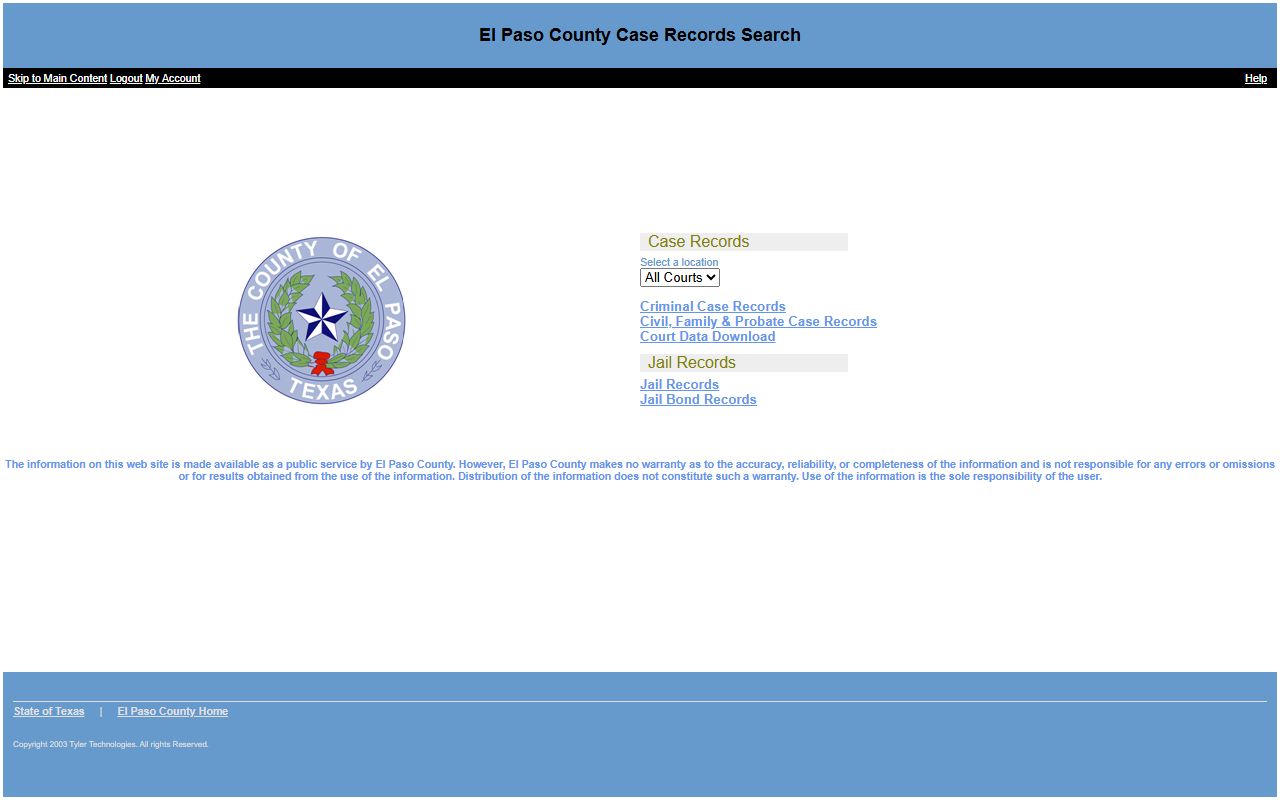Click the El Paso County Case Records Search title
The height and width of the screenshot is (800, 1280).
click(639, 35)
